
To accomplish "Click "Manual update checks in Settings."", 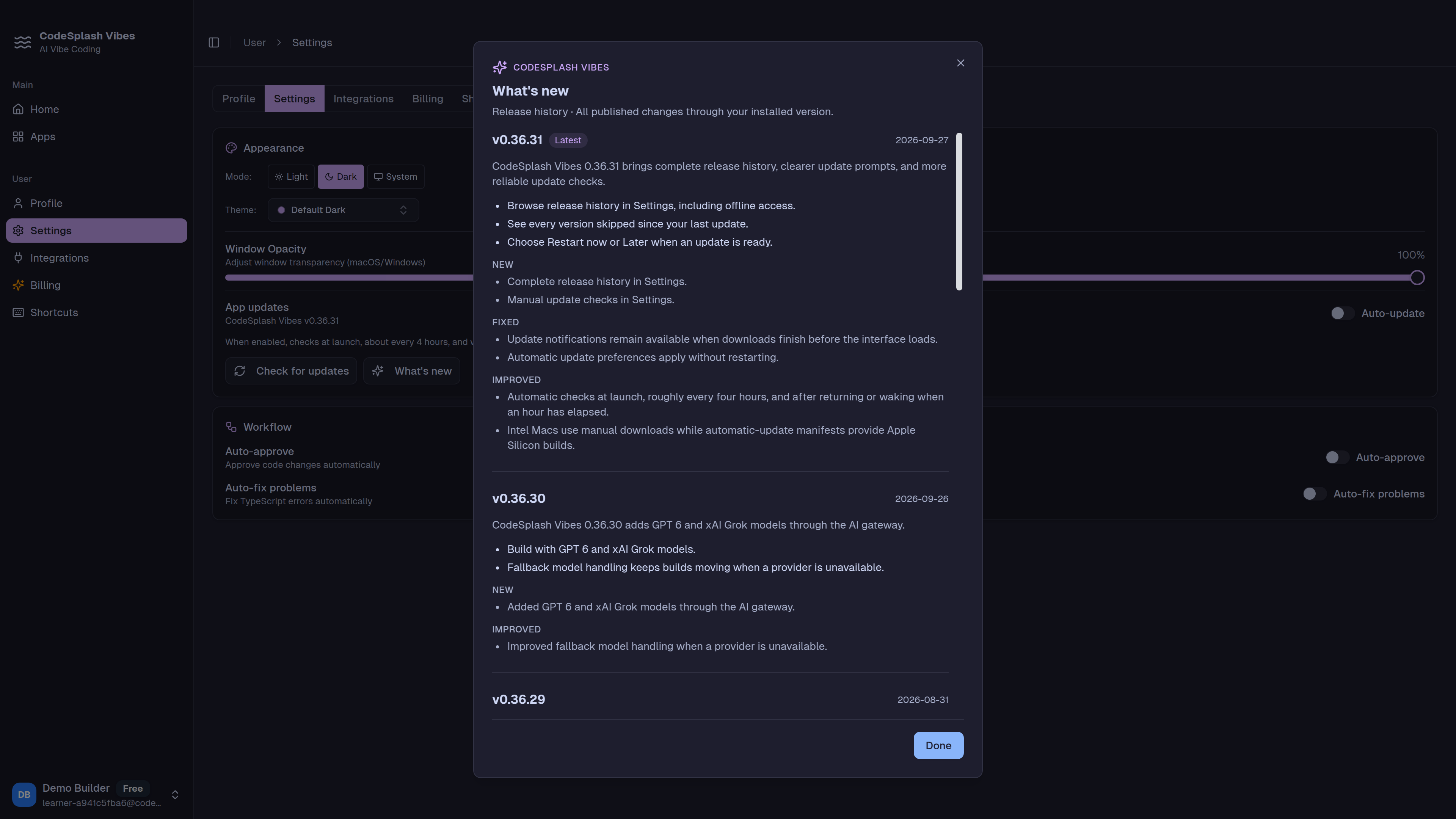I will [591, 300].
